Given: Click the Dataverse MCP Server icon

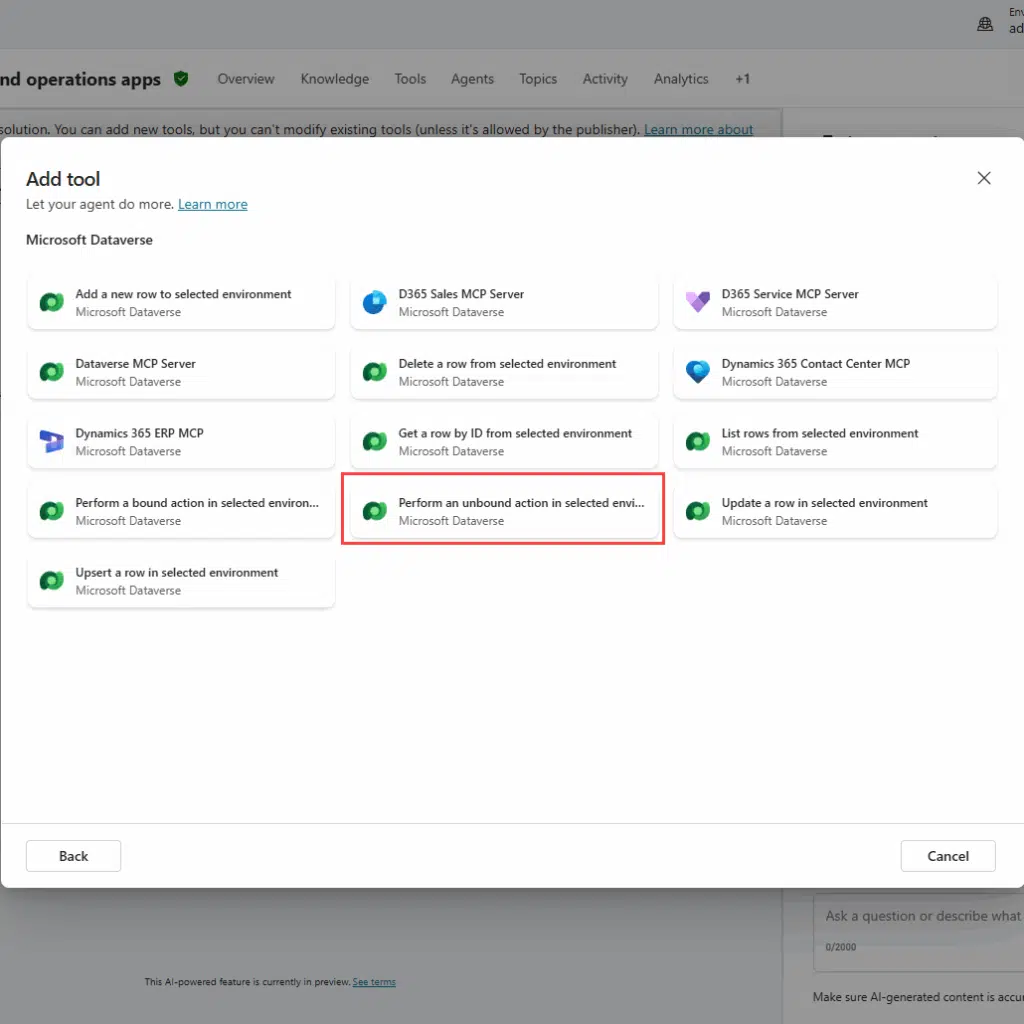Looking at the screenshot, I should [x=51, y=372].
